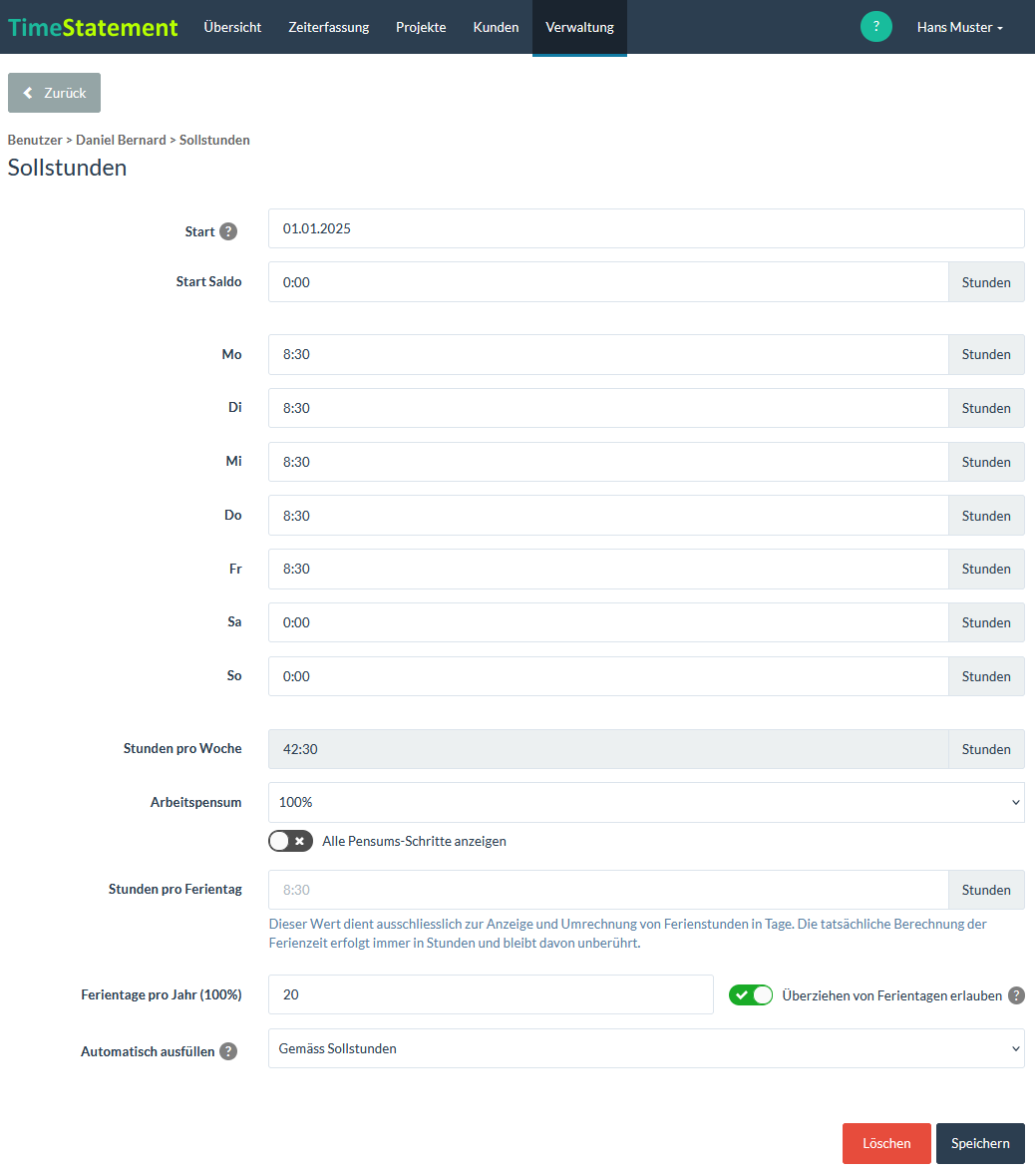This screenshot has width=1035, height=1176.
Task: Click the Sollstunden page heading
Action: 68,168
